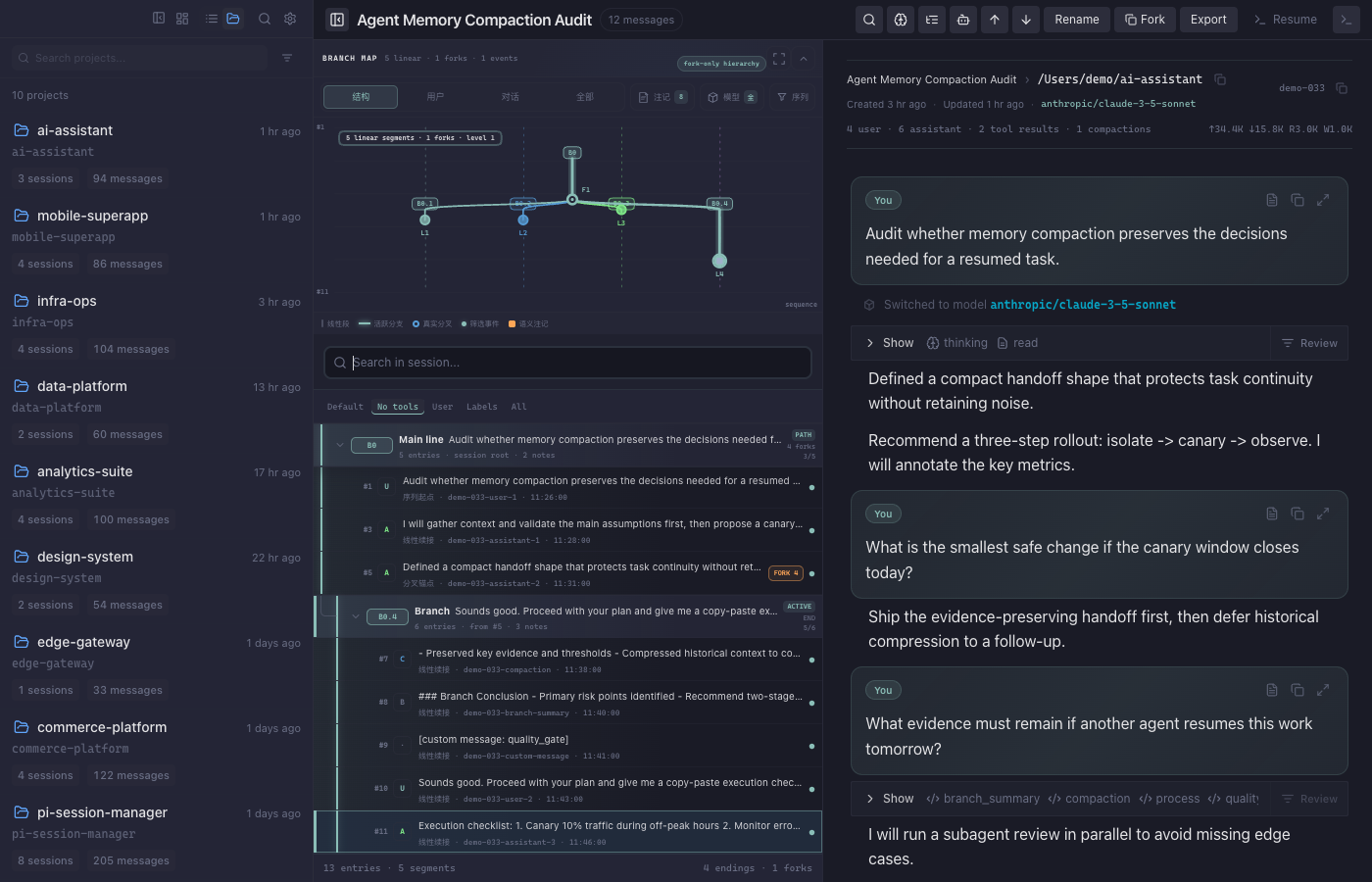The height and width of the screenshot is (882, 1372).
Task: Switch branch map to 结构 tab
Action: pos(361,97)
